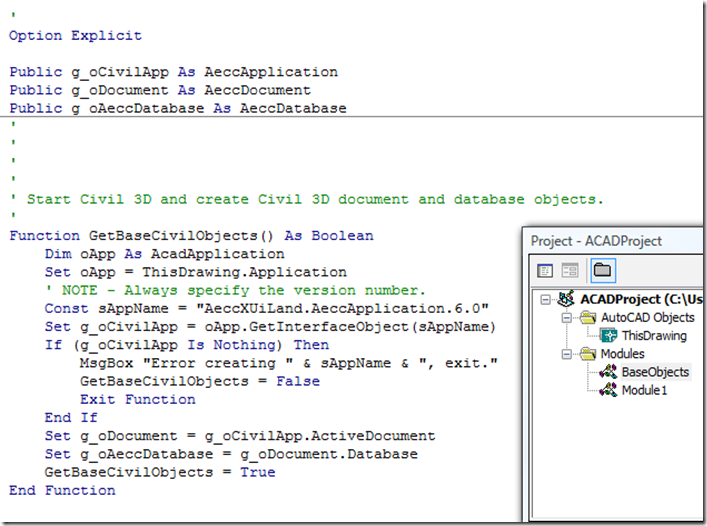Image resolution: width=707 pixels, height=526 pixels.
Task: Click the 'NOTE - Always specify' comment
Action: [235, 290]
